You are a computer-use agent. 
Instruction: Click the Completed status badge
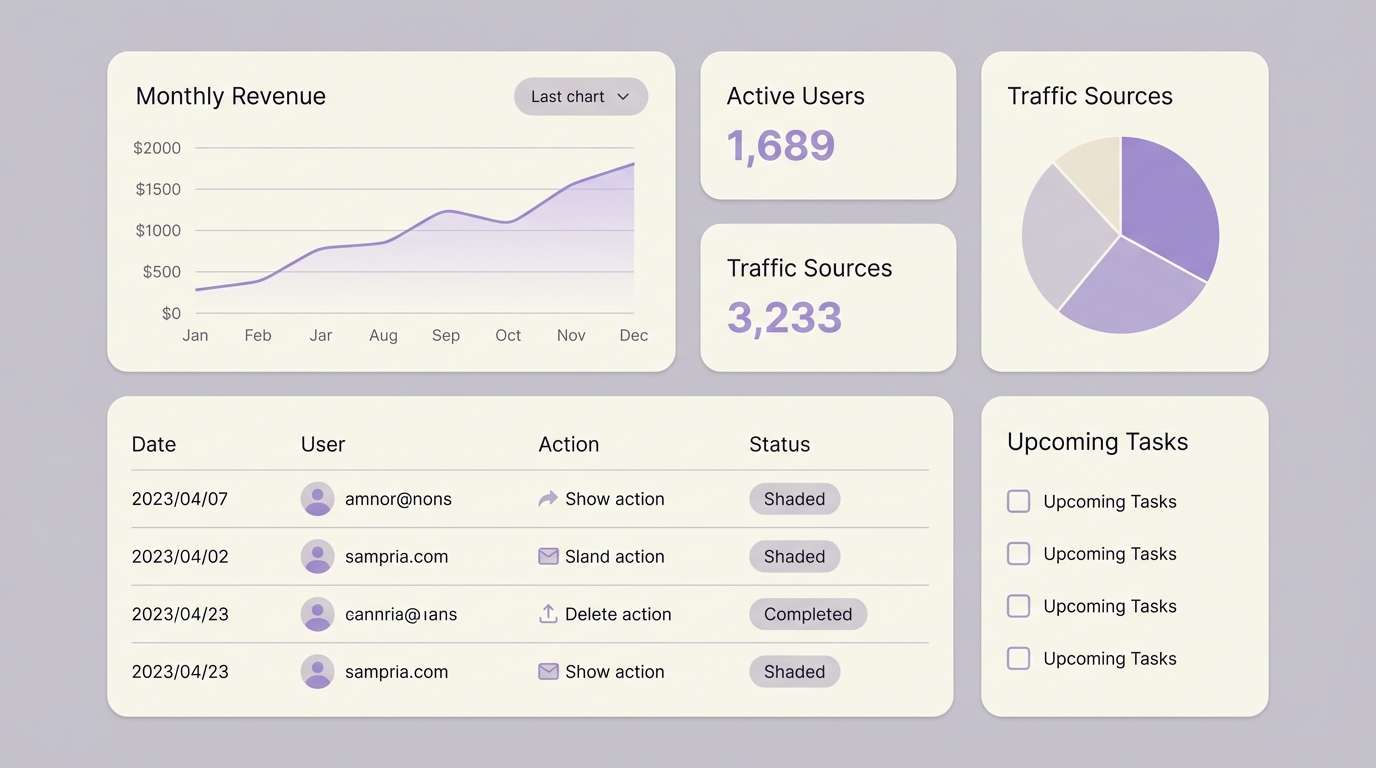pyautogui.click(x=808, y=614)
